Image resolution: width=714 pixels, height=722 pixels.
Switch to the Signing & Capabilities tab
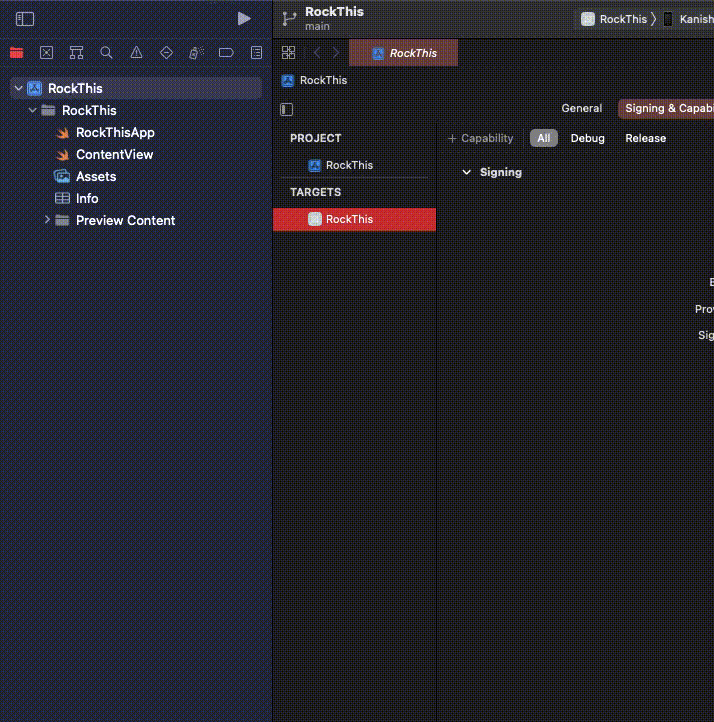[666, 109]
